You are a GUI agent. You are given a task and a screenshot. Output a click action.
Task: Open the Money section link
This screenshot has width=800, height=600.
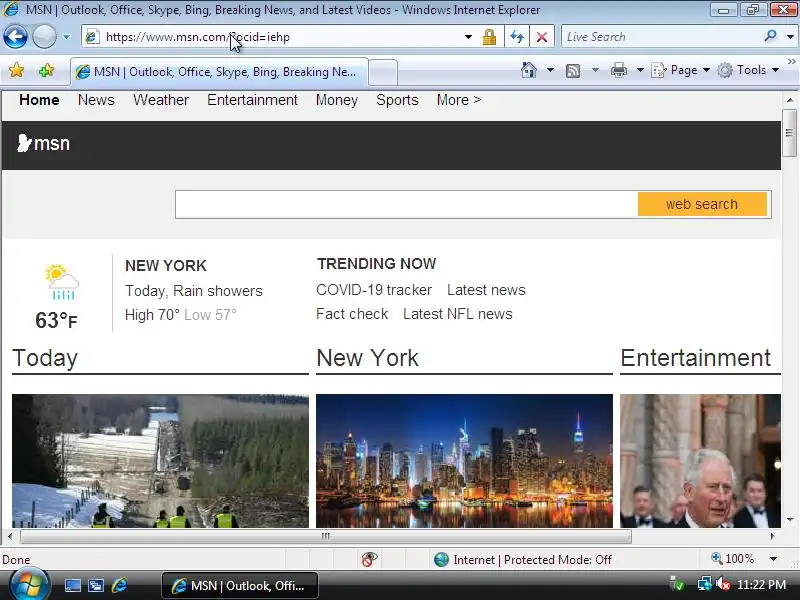tap(337, 100)
